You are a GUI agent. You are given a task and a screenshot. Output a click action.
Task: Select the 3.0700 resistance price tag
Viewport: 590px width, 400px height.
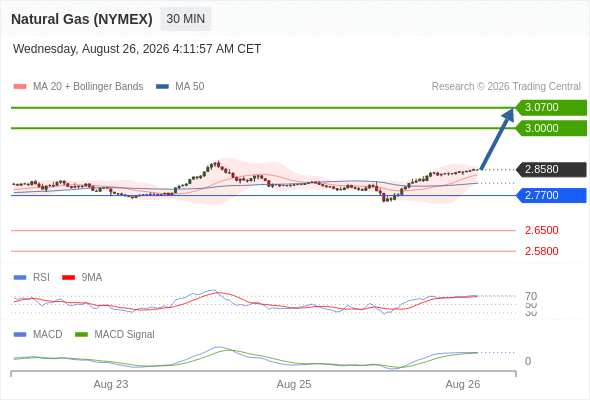click(x=551, y=108)
